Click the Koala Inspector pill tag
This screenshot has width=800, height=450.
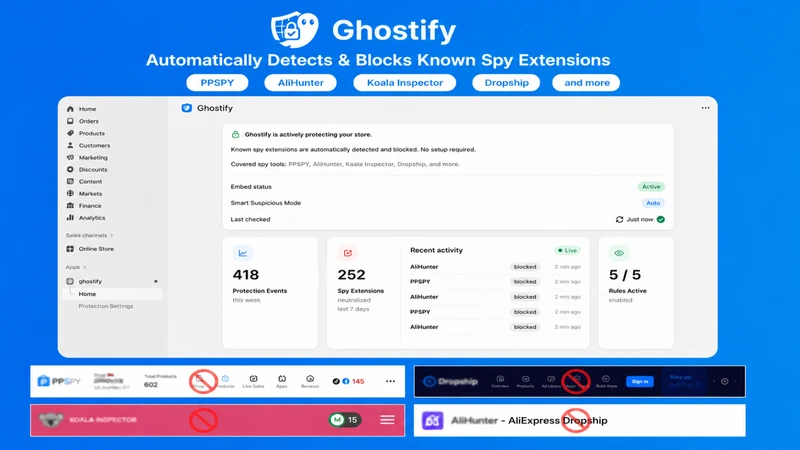pyautogui.click(x=405, y=83)
